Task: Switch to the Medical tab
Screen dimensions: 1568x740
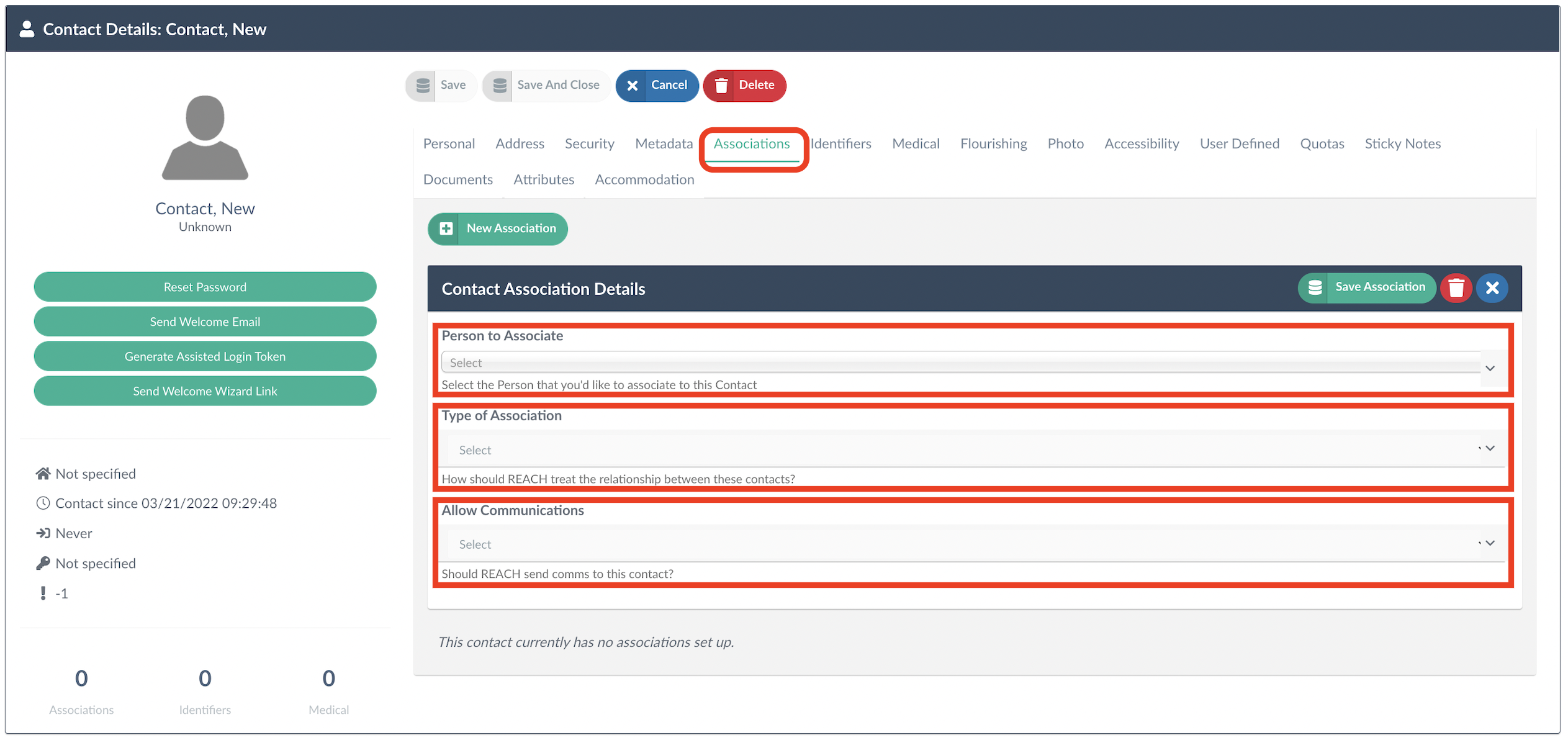Action: 915,144
